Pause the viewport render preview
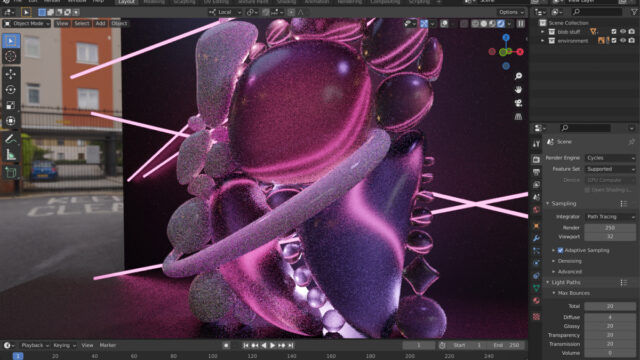The width and height of the screenshot is (640, 360). click(x=521, y=24)
